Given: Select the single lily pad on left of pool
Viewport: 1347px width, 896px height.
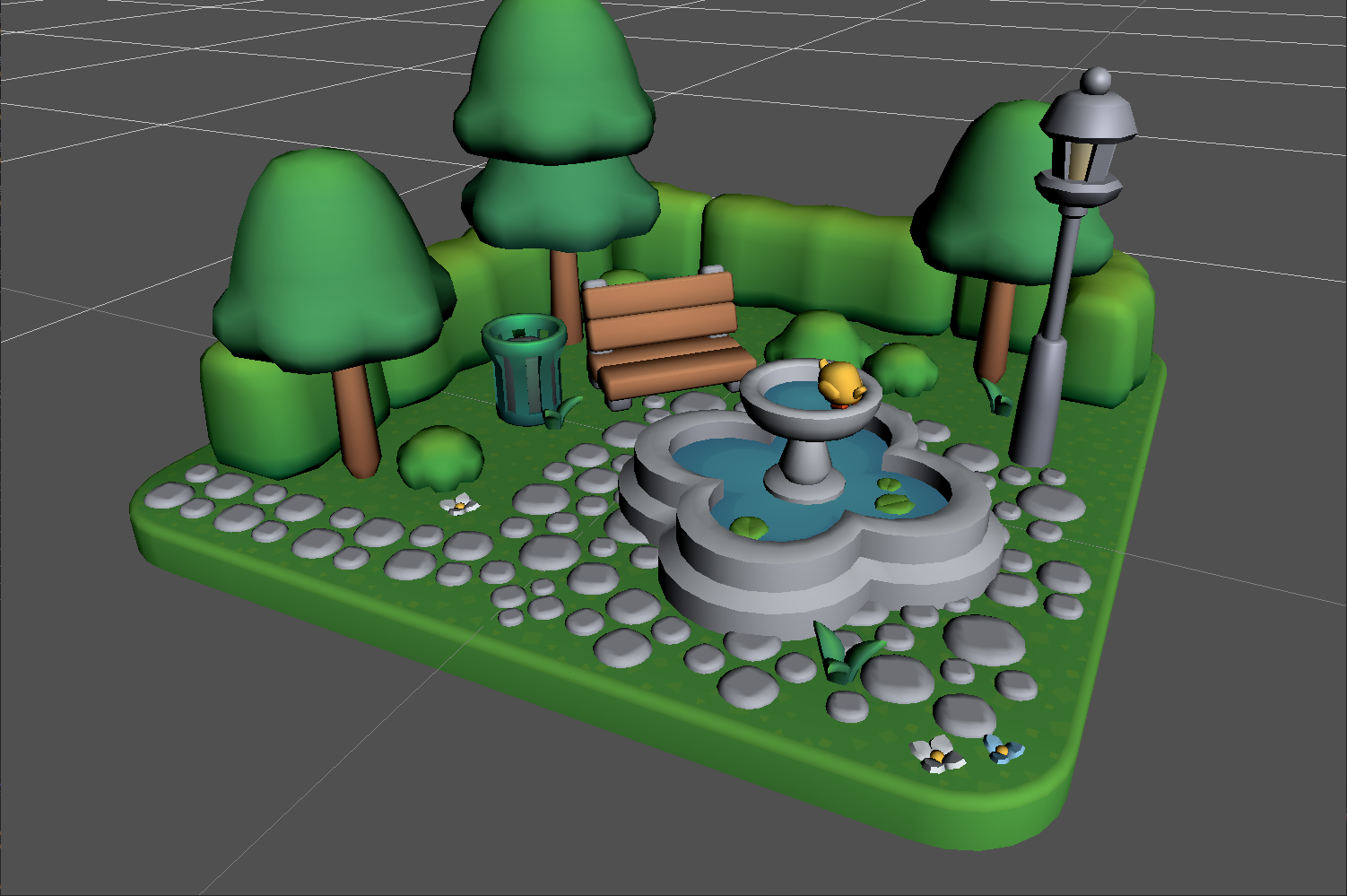Looking at the screenshot, I should click(x=747, y=526).
